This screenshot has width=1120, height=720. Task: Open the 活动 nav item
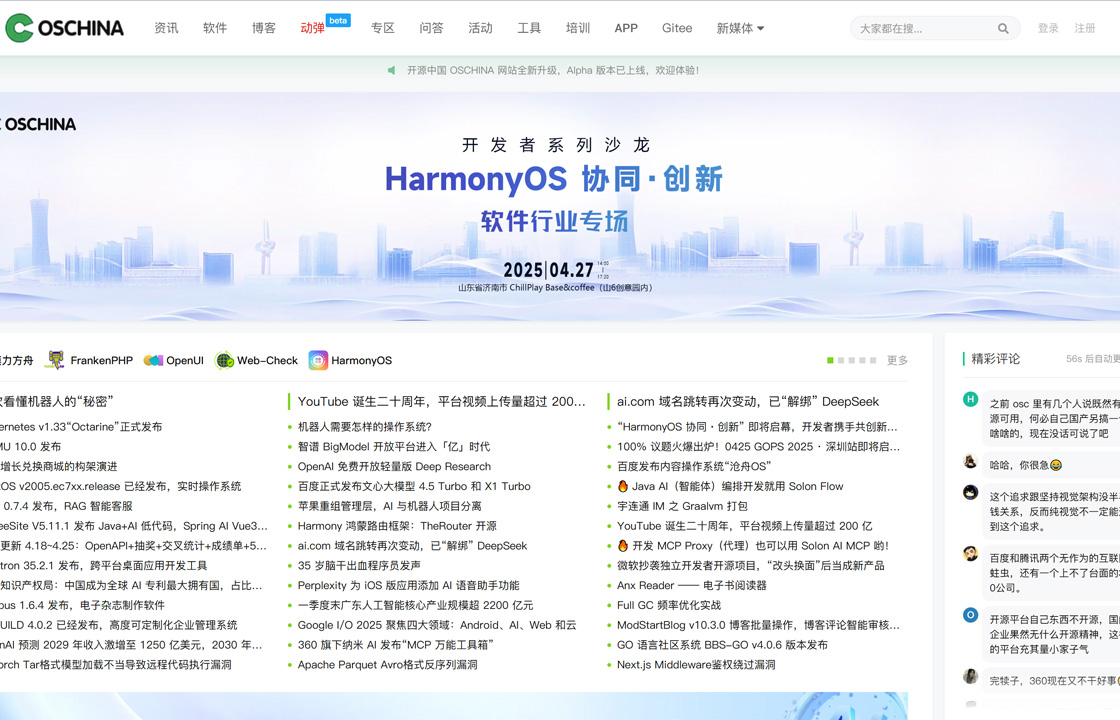[x=480, y=29]
